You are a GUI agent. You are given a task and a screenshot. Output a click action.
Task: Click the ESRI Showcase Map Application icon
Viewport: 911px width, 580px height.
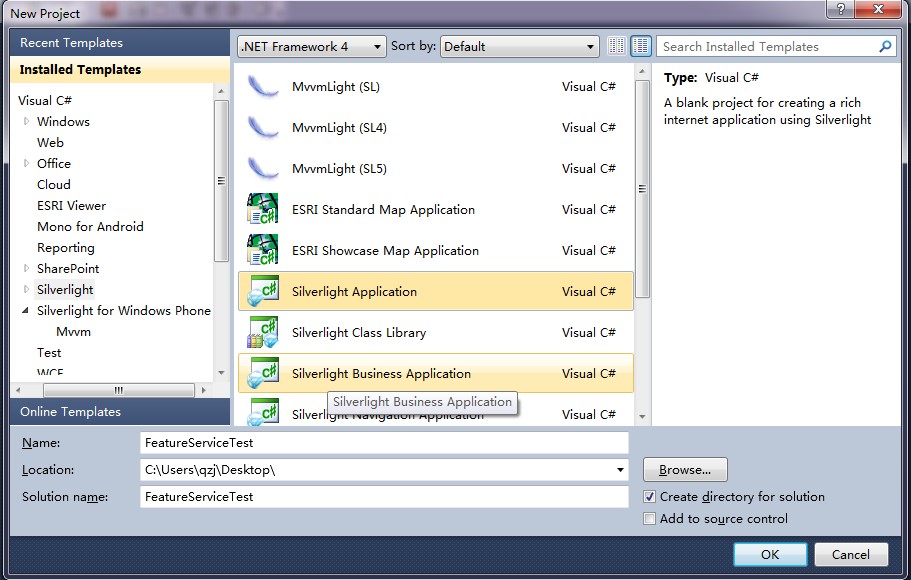point(263,250)
